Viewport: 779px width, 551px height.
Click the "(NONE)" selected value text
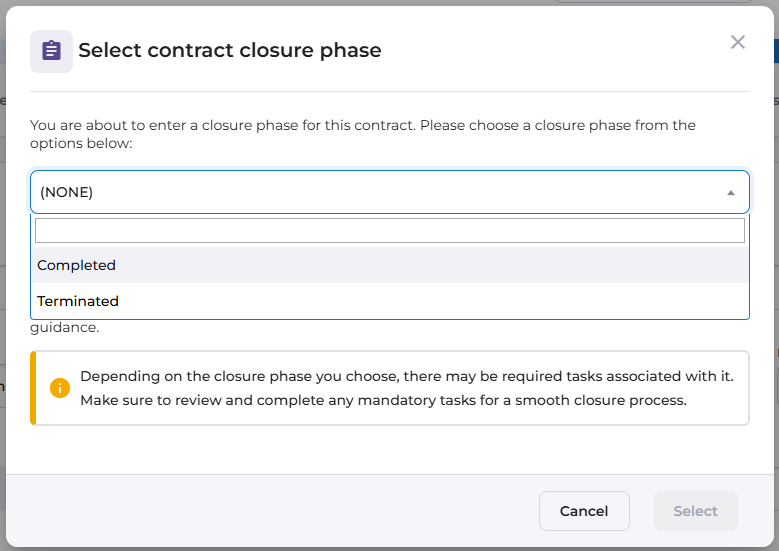pos(67,192)
